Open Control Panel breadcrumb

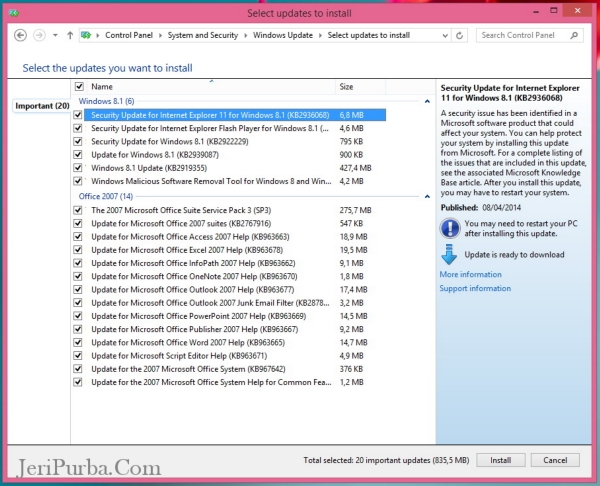click(129, 35)
